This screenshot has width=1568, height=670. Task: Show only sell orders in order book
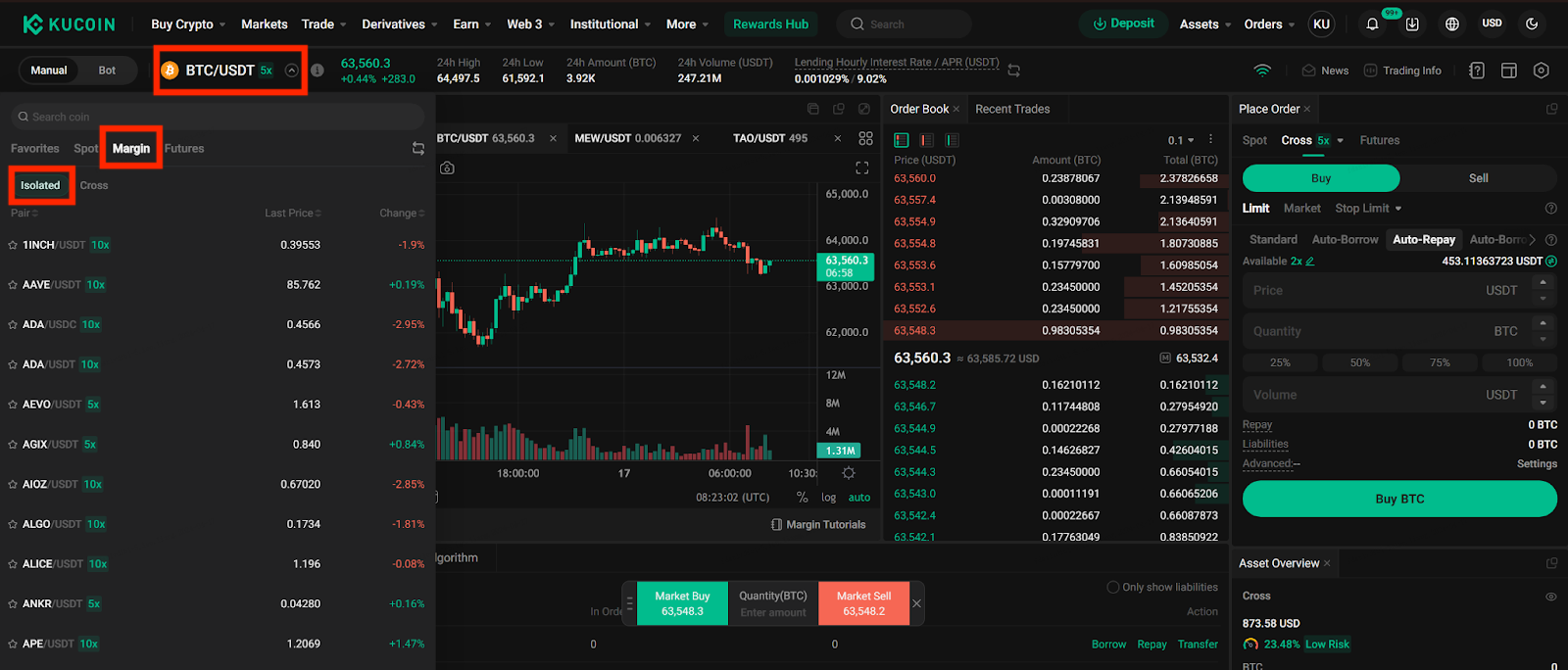(x=927, y=140)
